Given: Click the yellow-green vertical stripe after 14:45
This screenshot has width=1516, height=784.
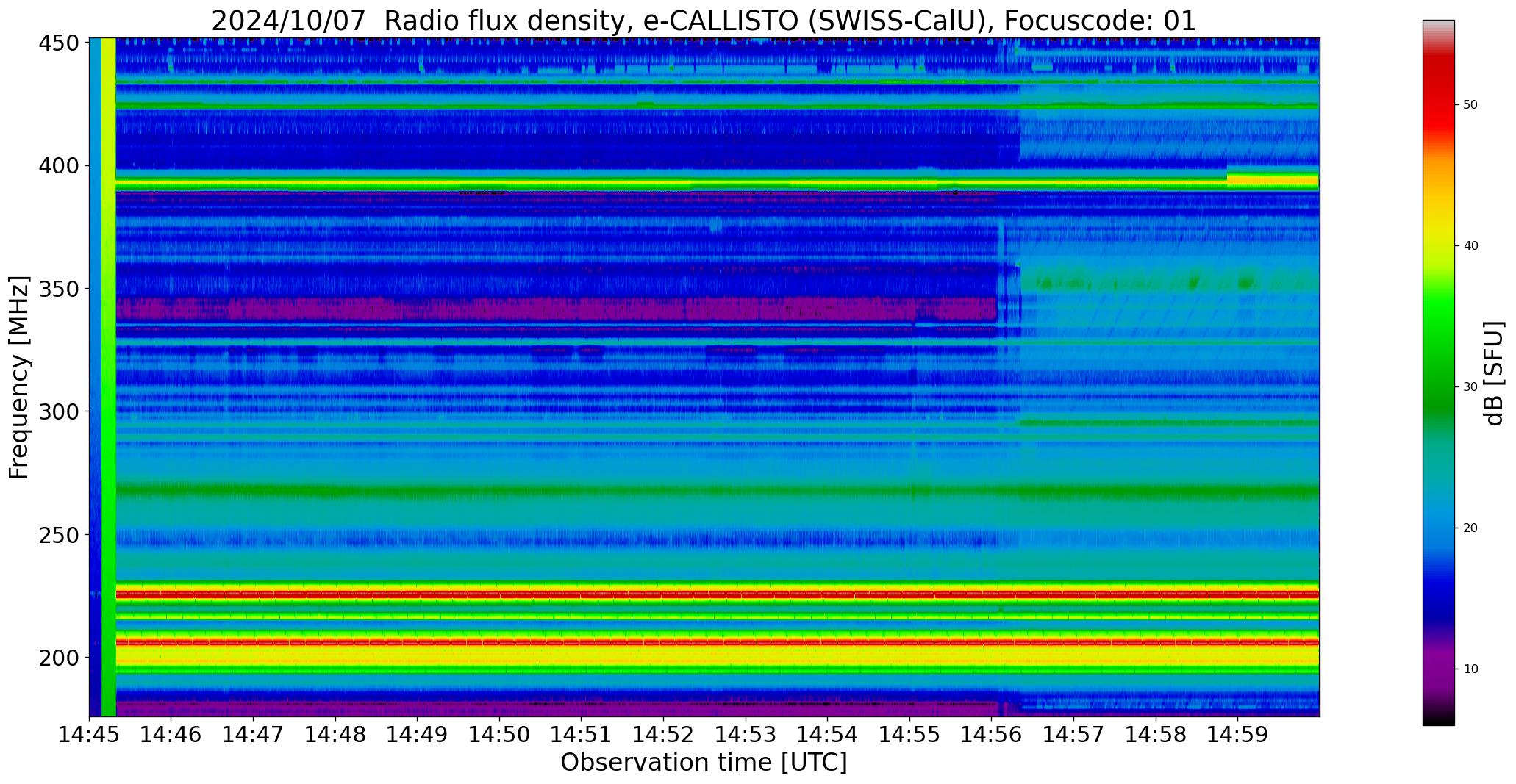Looking at the screenshot, I should [x=108, y=377].
